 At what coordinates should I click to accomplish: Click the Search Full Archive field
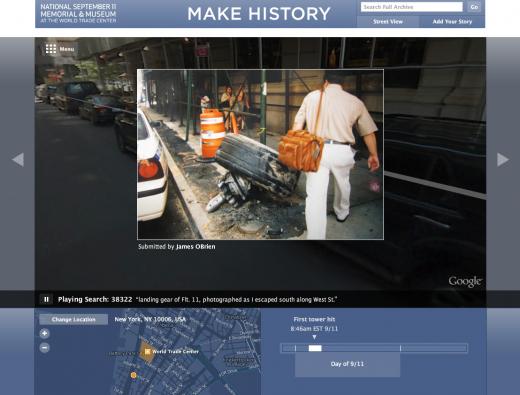pos(412,7)
